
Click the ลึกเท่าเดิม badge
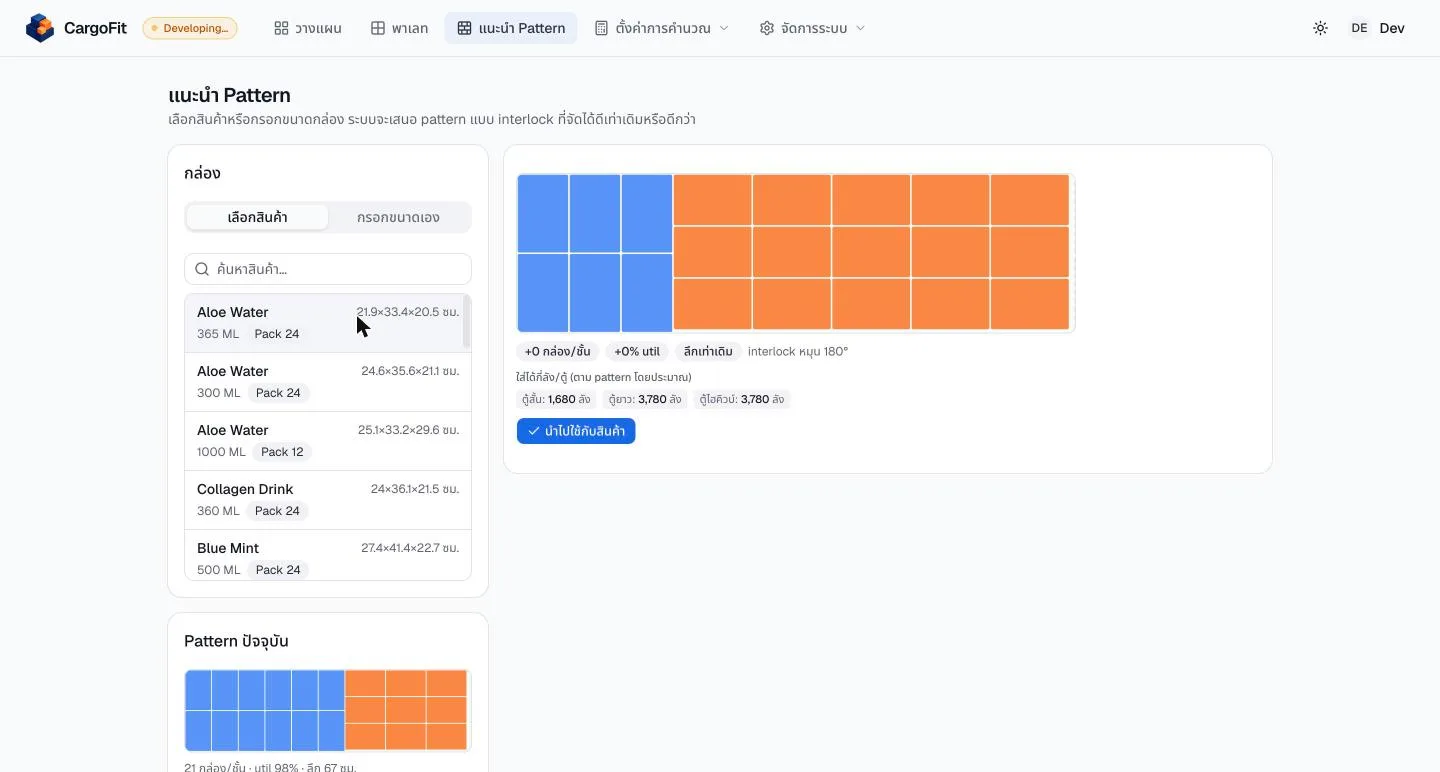(x=708, y=352)
